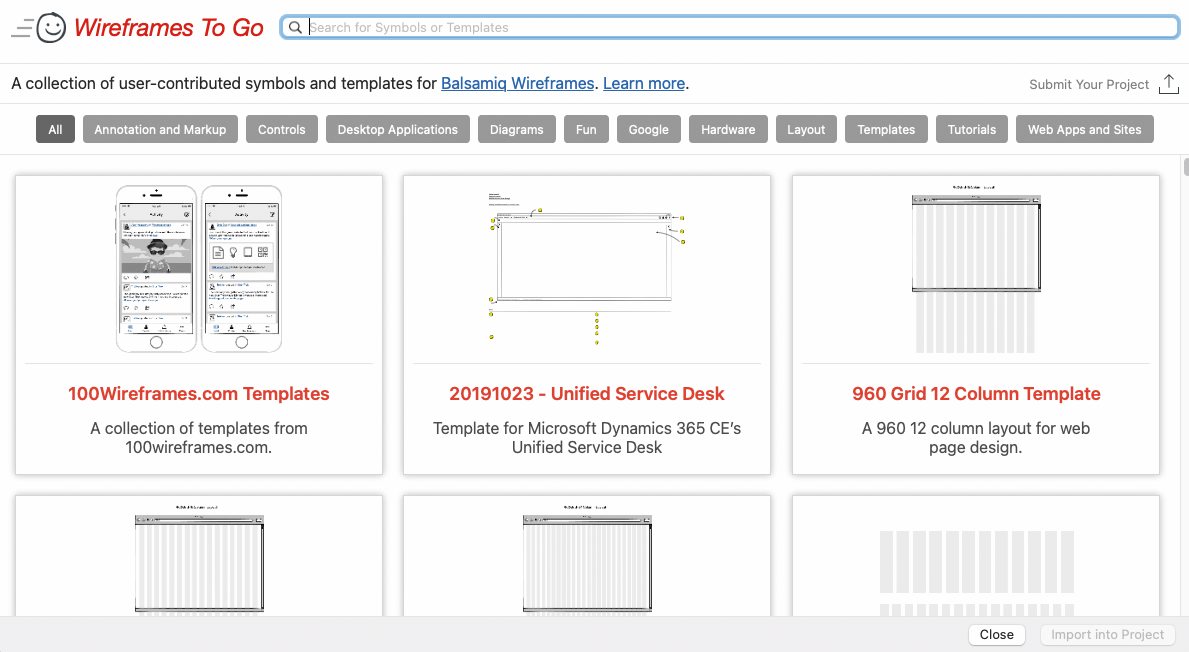Click the 960 Grid 12 Column Template title
Screen dimensions: 1189x652
tap(976, 393)
